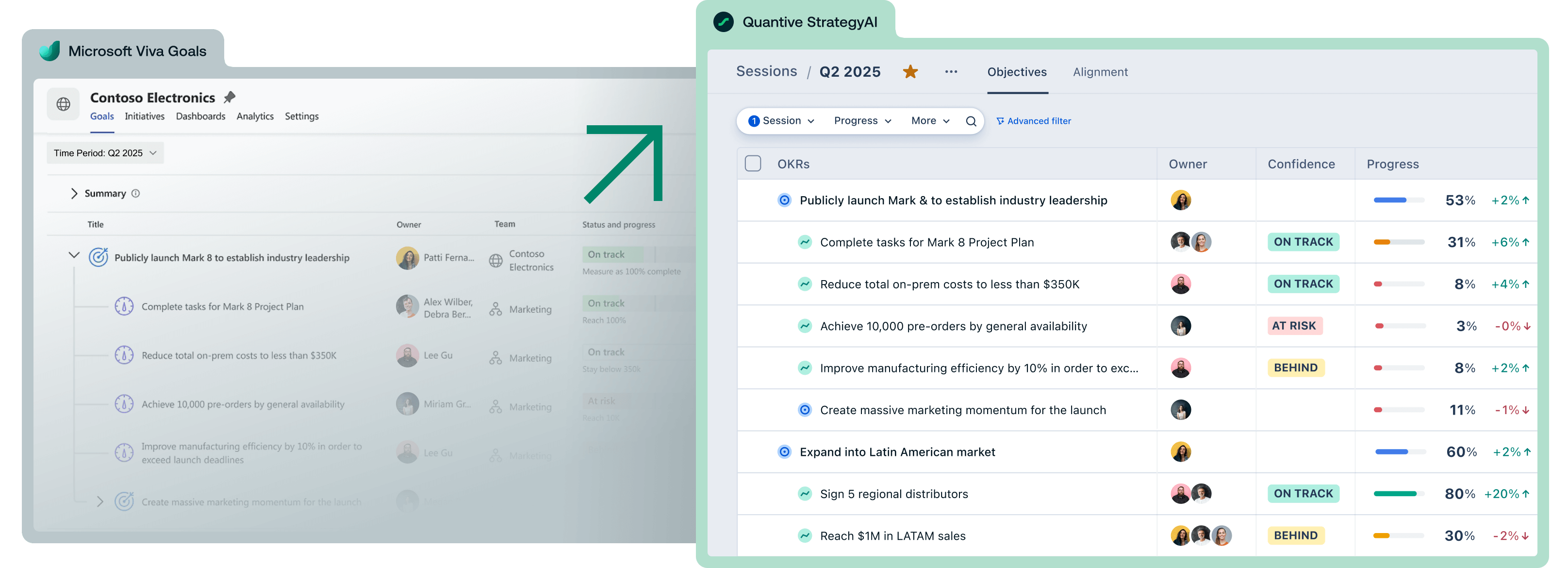The height and width of the screenshot is (568, 1568).
Task: Click key result icon for Sign 5 regional distributors
Action: tap(805, 494)
